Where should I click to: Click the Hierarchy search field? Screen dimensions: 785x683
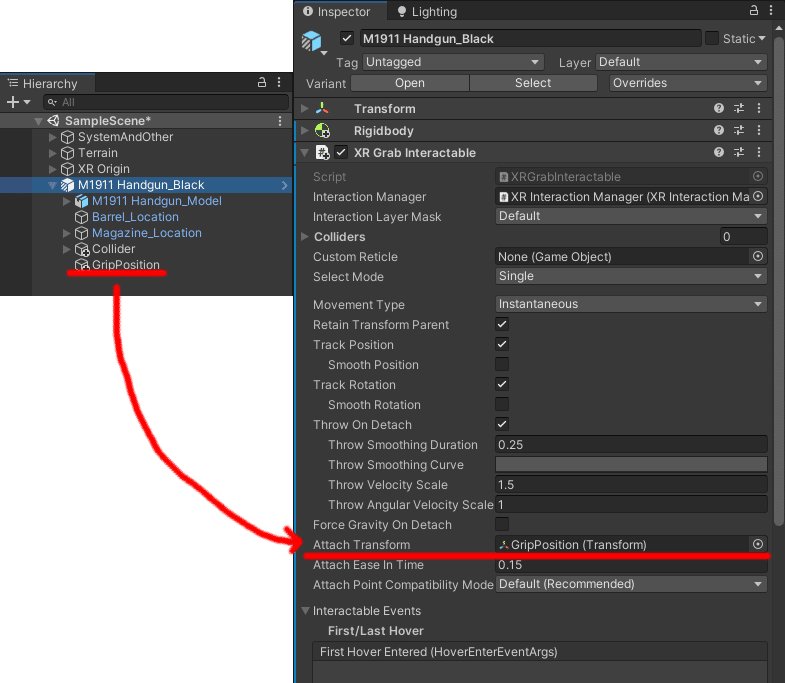click(166, 102)
